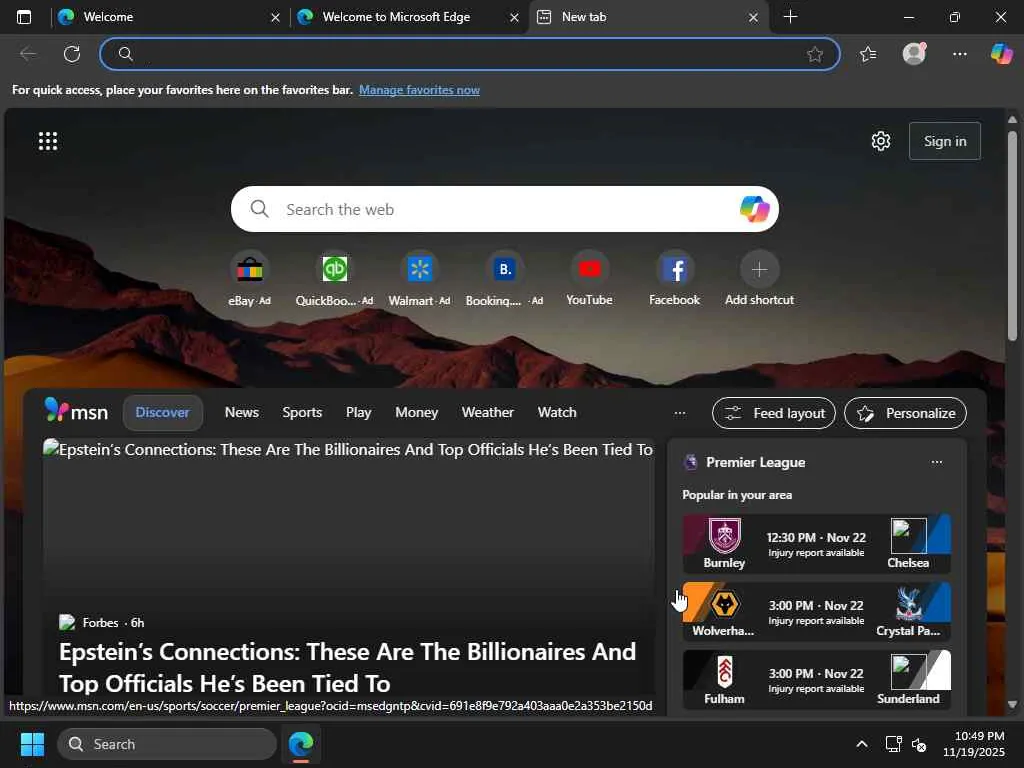Open Fulham vs Sunderland match
Viewport: 1024px width, 768px height.
pyautogui.click(x=816, y=680)
